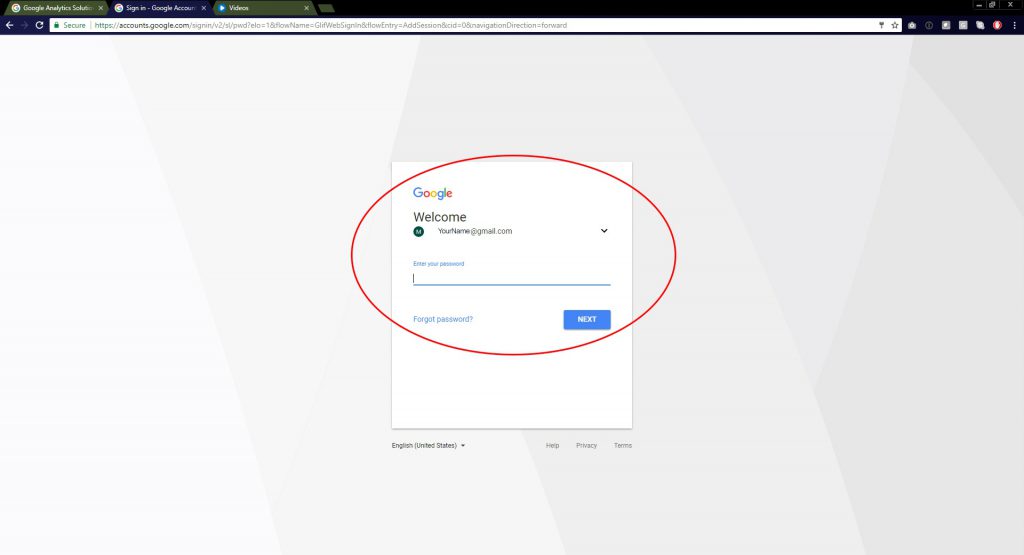Reload the current page
The height and width of the screenshot is (555, 1024).
pos(39,25)
